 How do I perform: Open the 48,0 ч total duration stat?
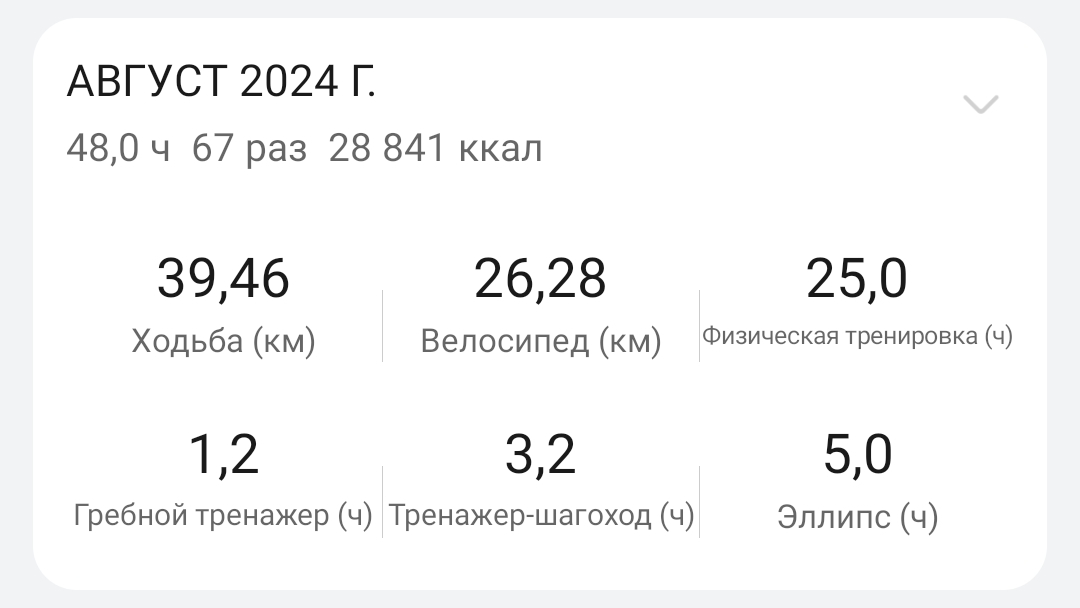118,147
